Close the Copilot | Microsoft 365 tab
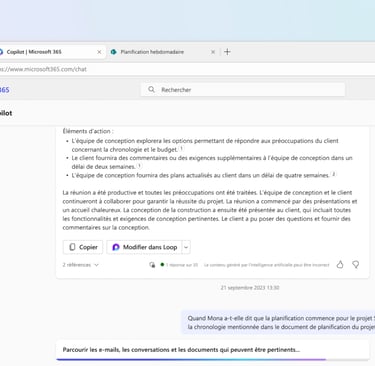Image resolution: width=375 pixels, height=366 pixels. coord(99,52)
